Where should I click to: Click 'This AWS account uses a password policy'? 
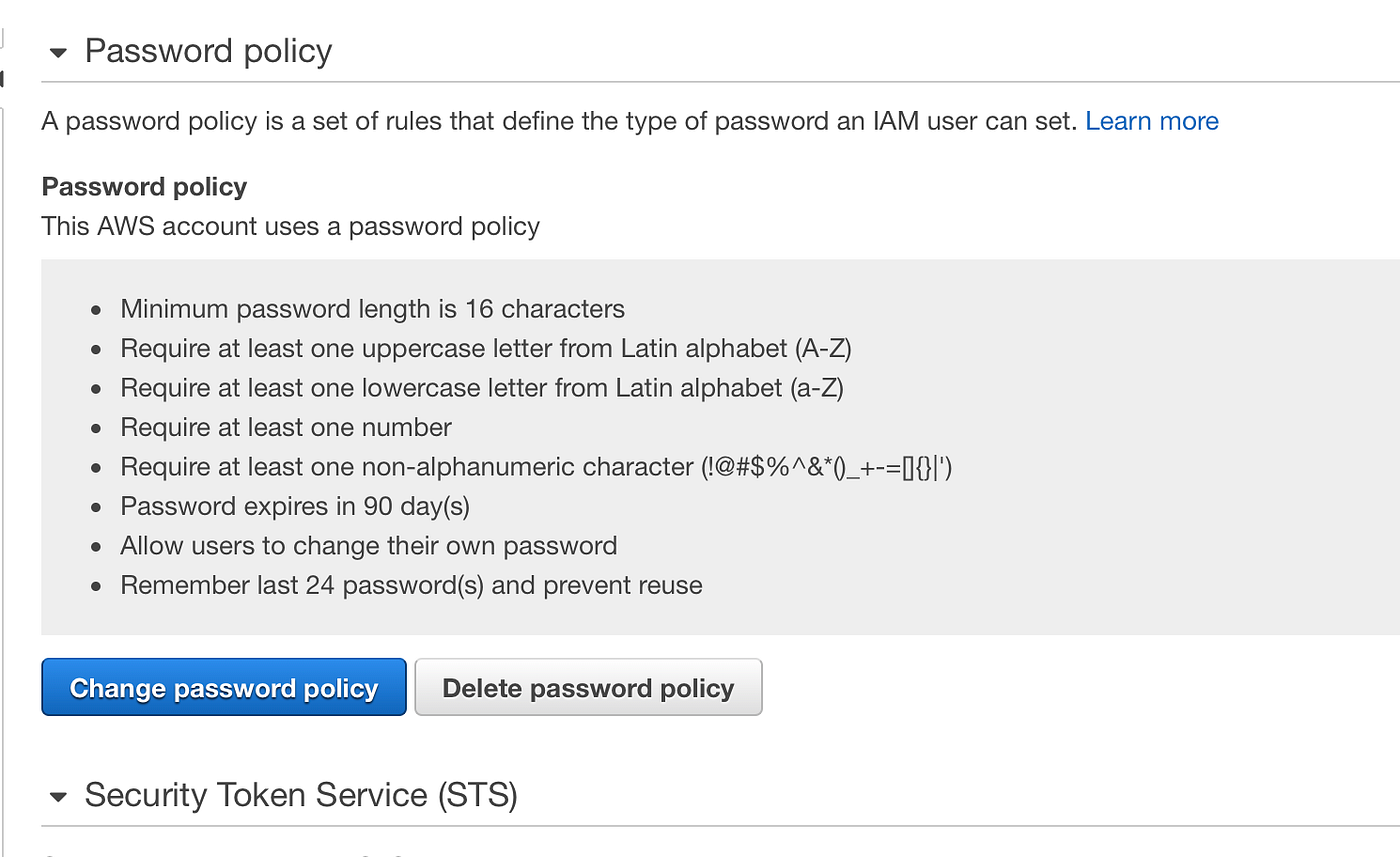pyautogui.click(x=290, y=226)
